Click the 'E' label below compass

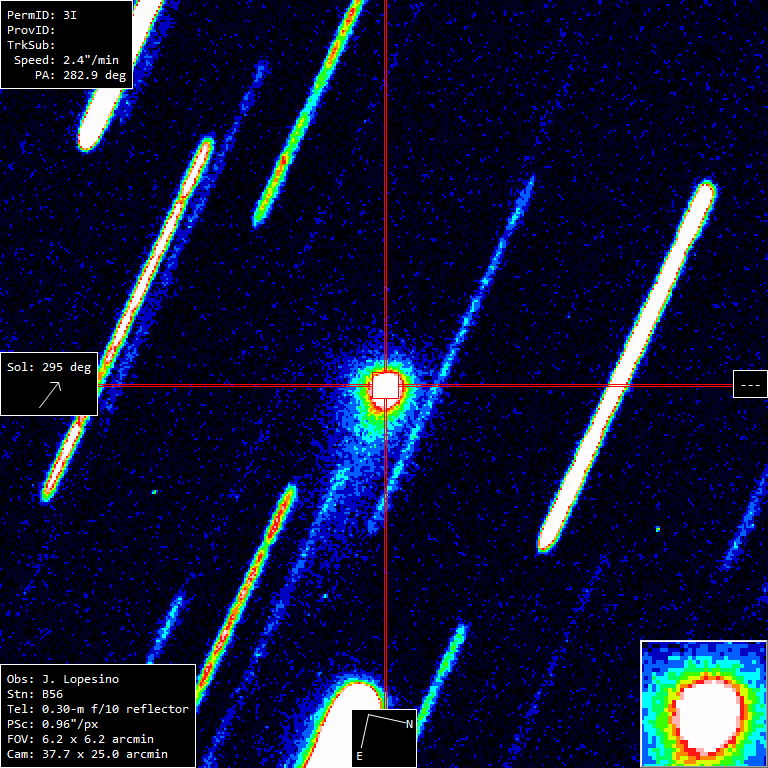[360, 757]
